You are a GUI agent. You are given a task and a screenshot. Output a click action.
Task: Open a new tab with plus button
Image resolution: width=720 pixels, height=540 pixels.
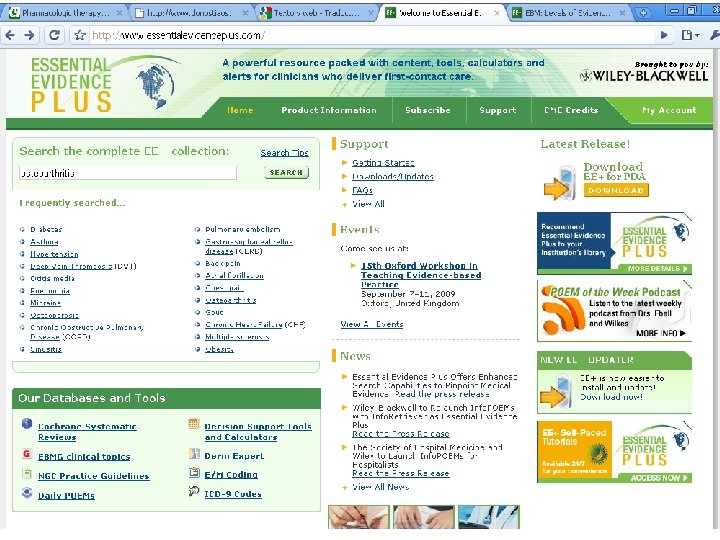(643, 13)
